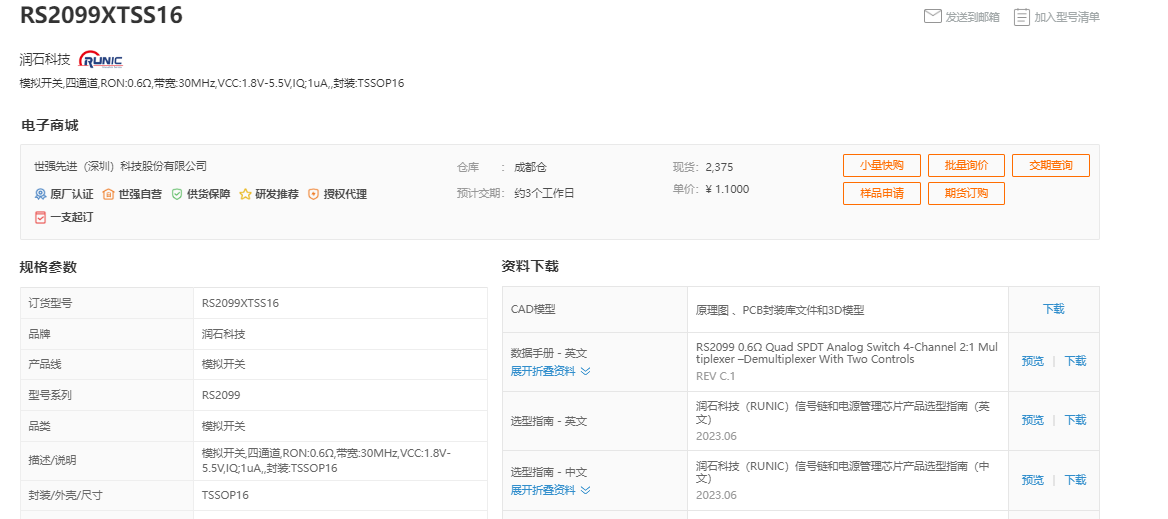Click the 单价 ¥ 1.1000 text
Viewport: 1168px width, 519px height.
pos(711,189)
